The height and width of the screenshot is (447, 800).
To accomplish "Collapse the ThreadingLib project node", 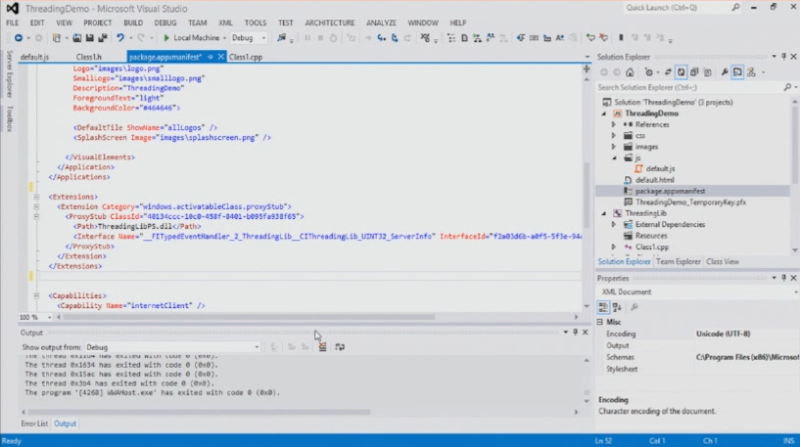I will pos(604,213).
